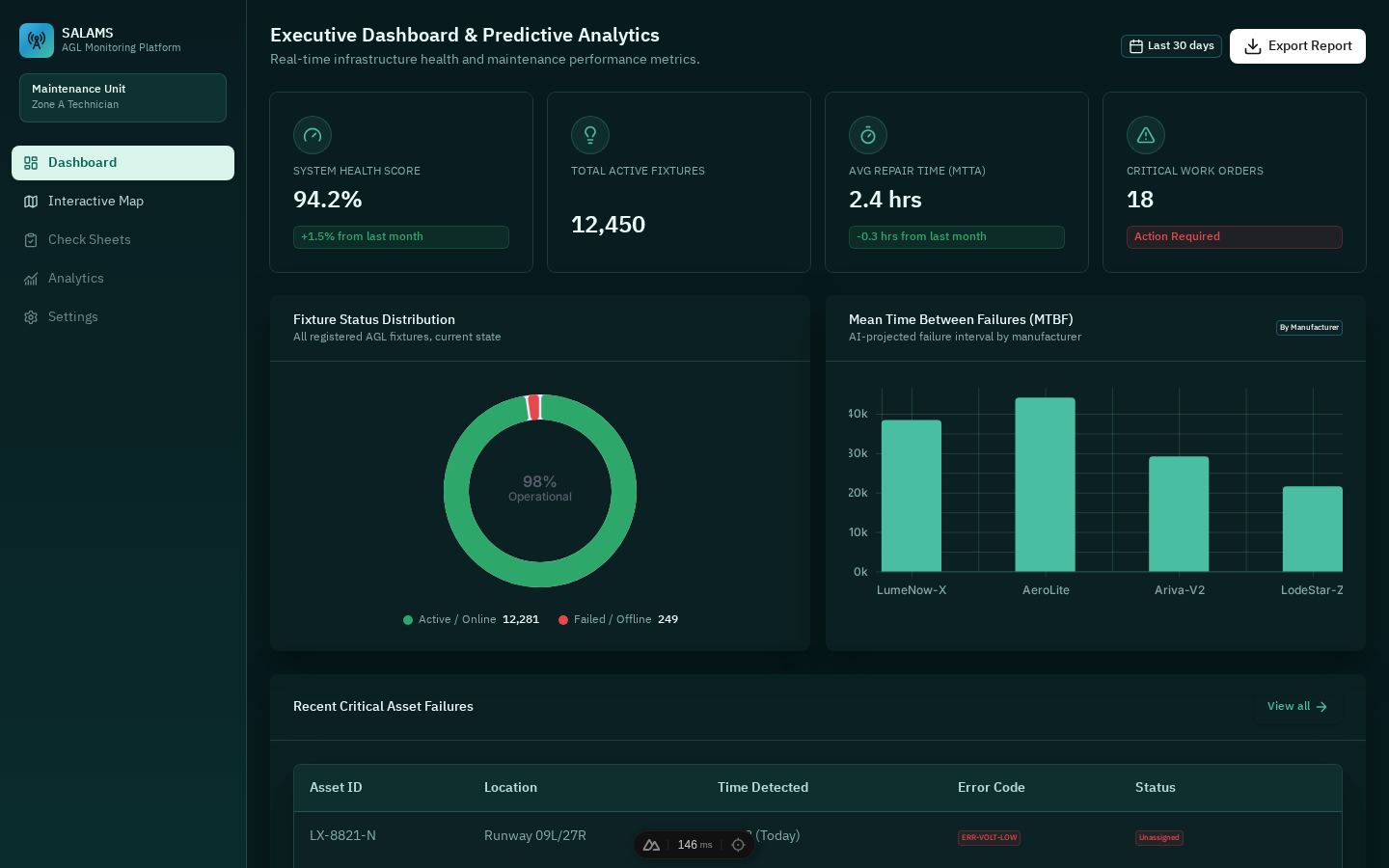
Task: Click the SALAMS antenna logo icon
Action: [37, 41]
